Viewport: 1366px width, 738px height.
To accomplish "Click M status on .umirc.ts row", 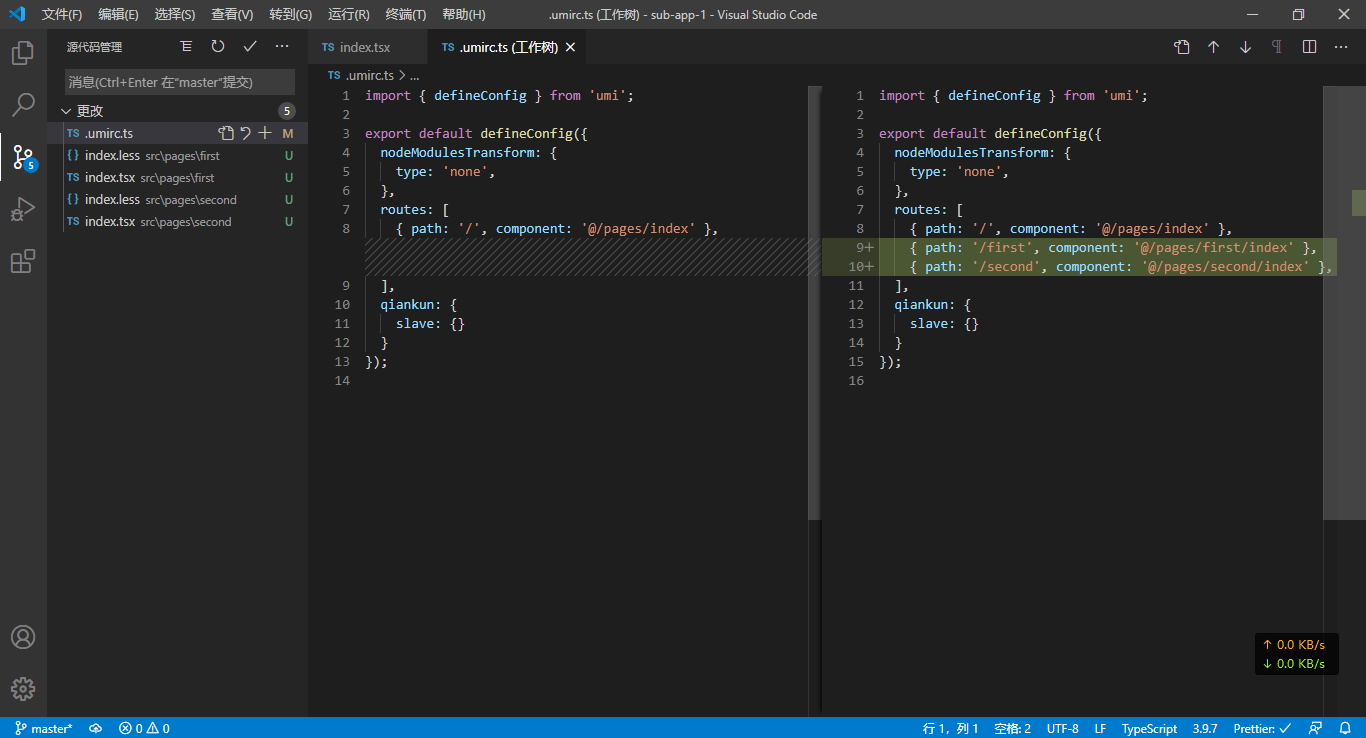I will pos(288,133).
